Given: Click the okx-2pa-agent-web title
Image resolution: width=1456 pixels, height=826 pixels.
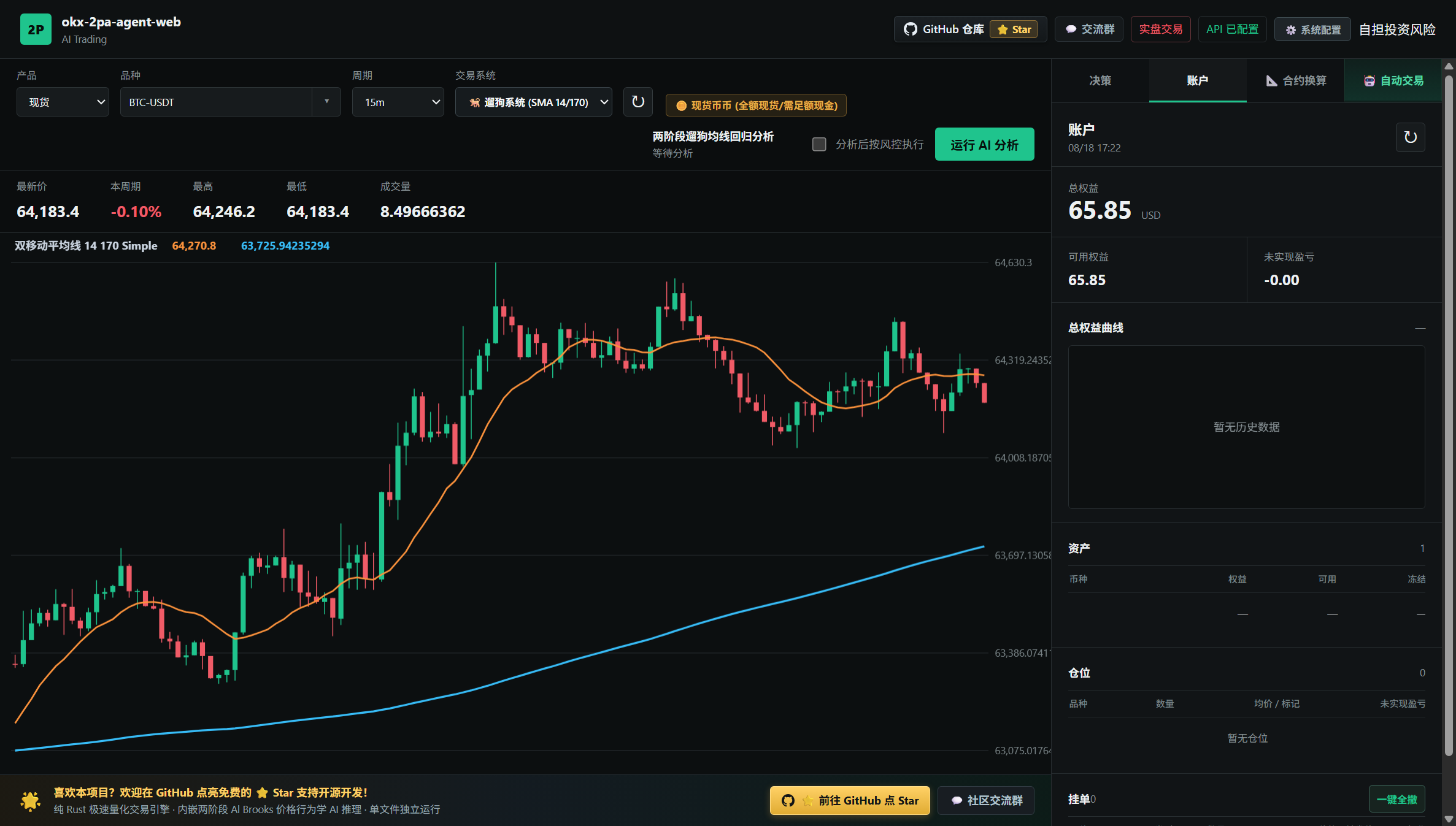Looking at the screenshot, I should (x=121, y=22).
